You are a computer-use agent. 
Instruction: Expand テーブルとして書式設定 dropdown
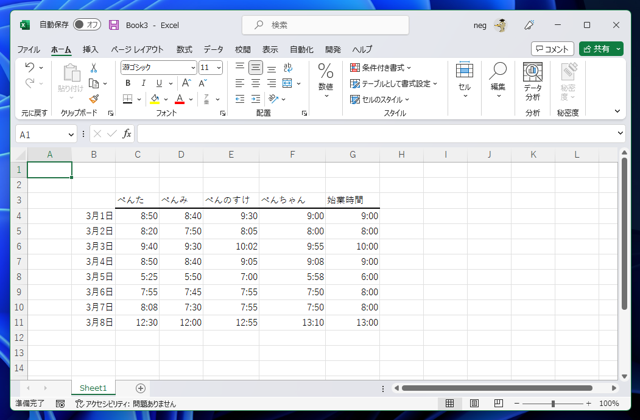coord(435,84)
